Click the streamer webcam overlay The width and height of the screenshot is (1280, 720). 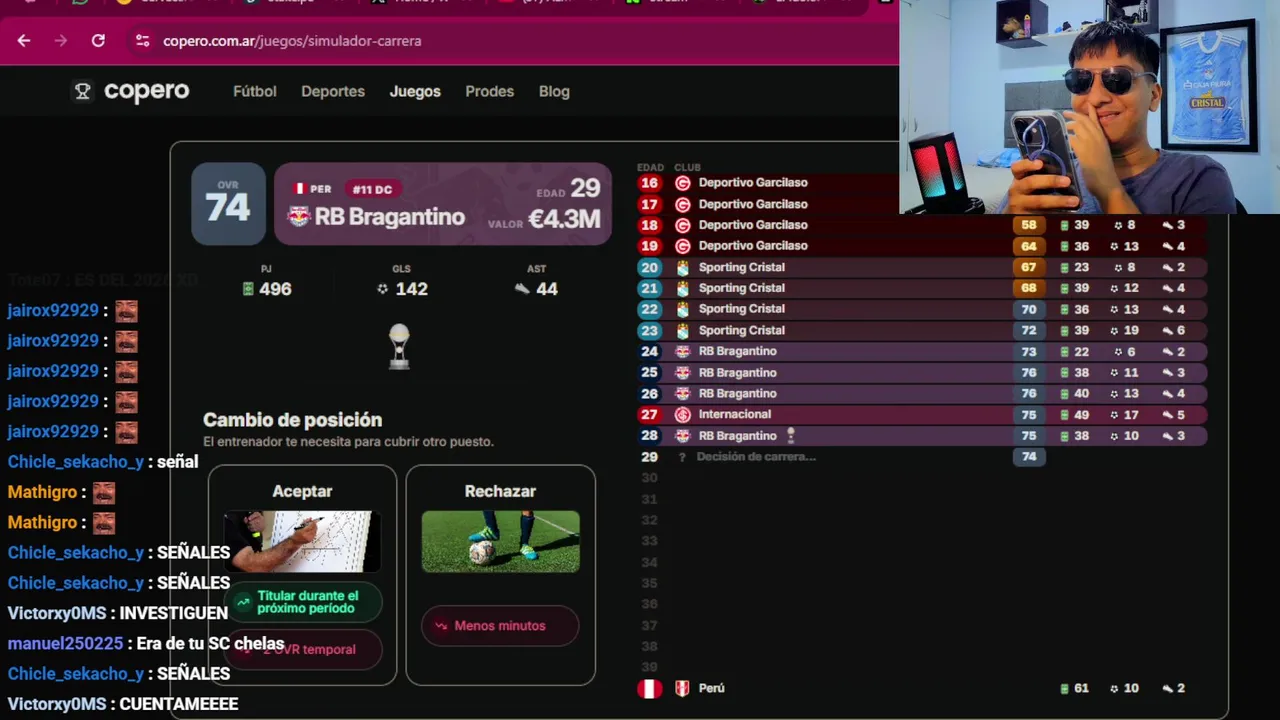coord(1089,107)
